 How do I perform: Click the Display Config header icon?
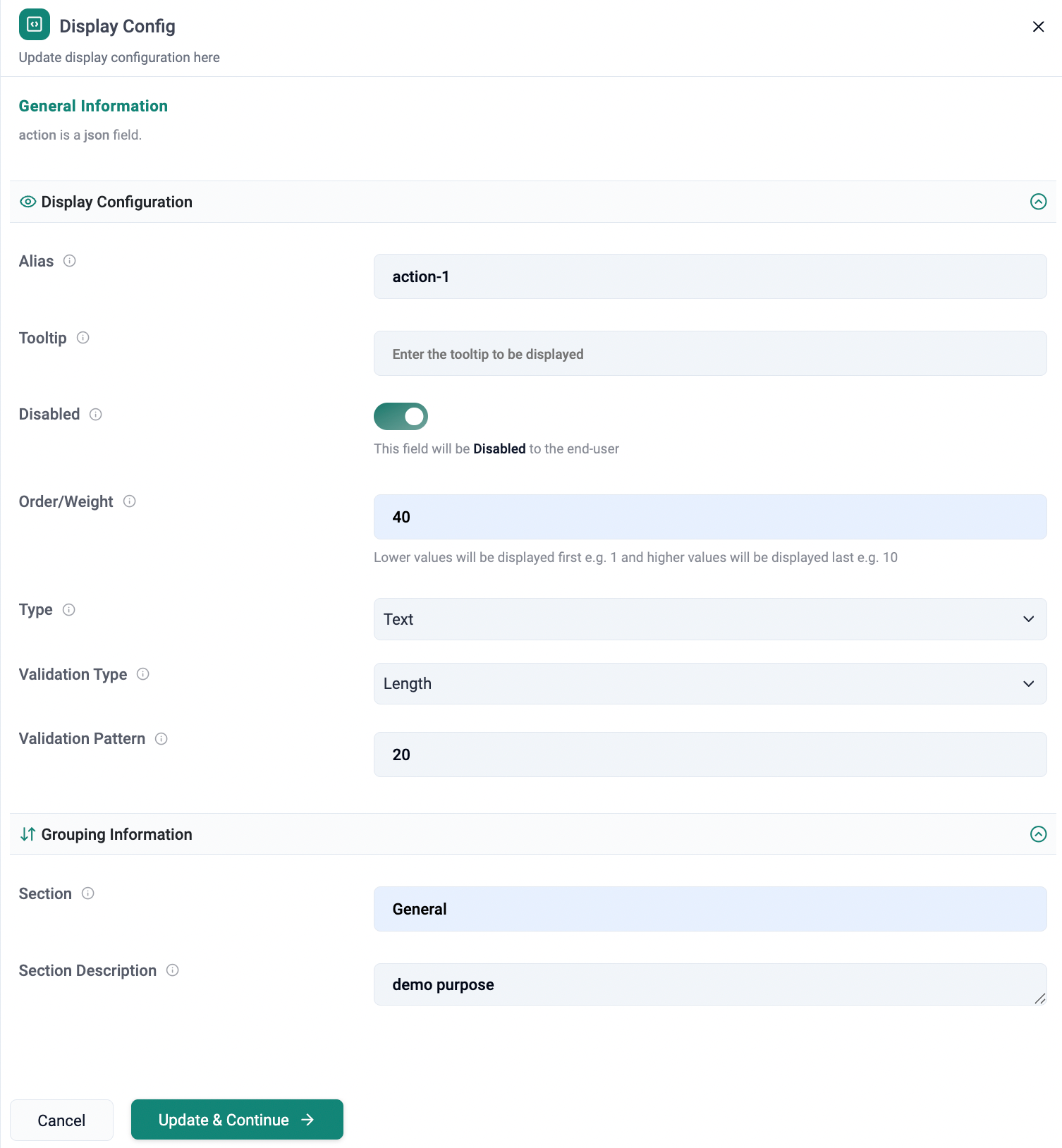(x=34, y=25)
